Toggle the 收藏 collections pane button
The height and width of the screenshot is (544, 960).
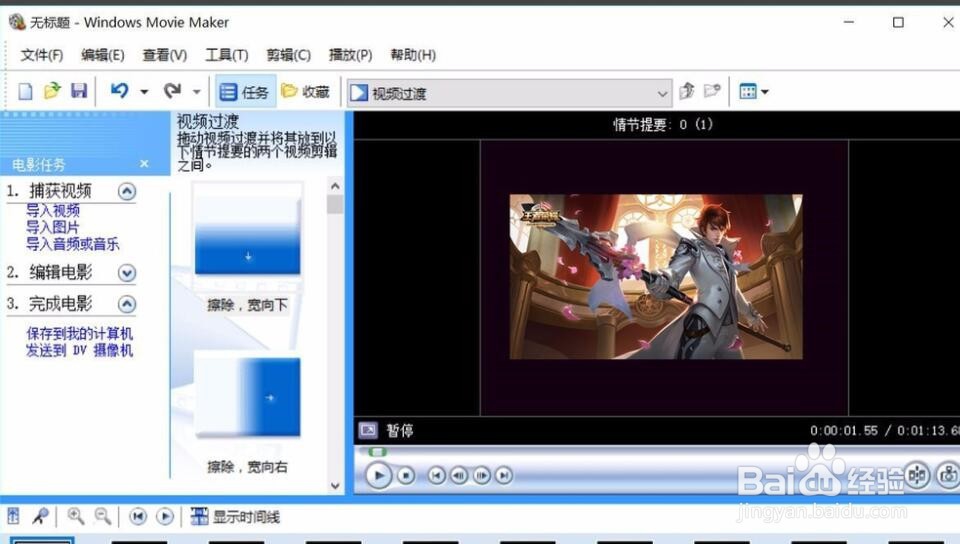(306, 92)
